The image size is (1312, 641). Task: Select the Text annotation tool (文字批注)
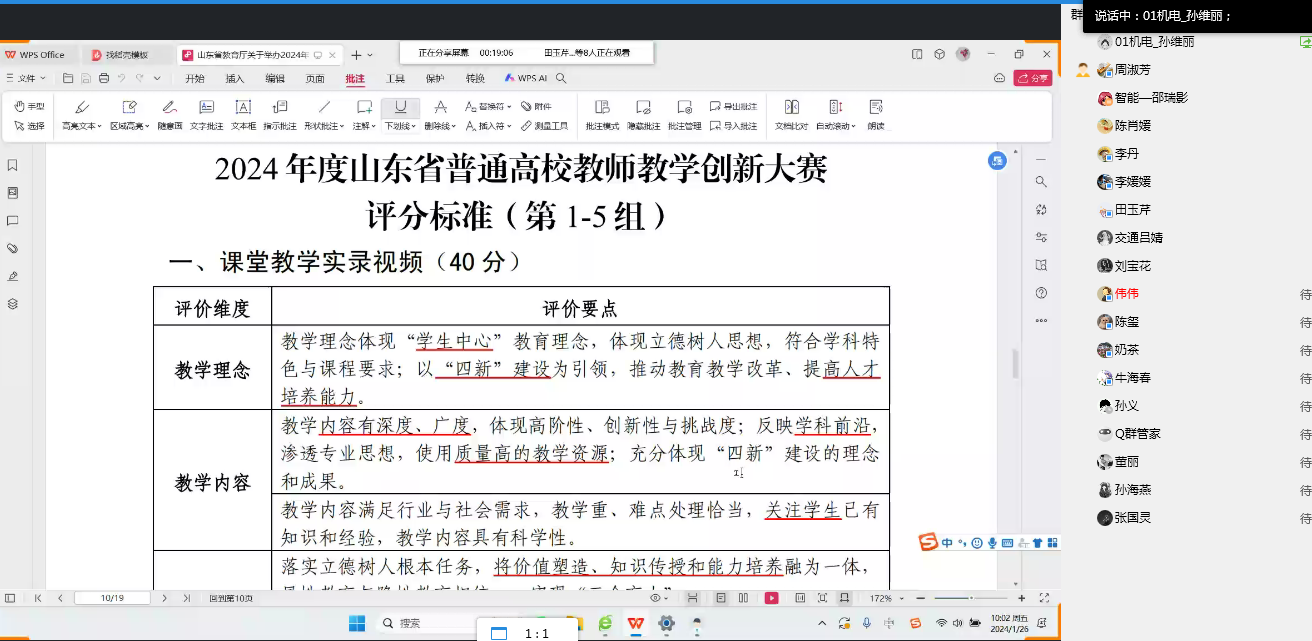click(206, 114)
